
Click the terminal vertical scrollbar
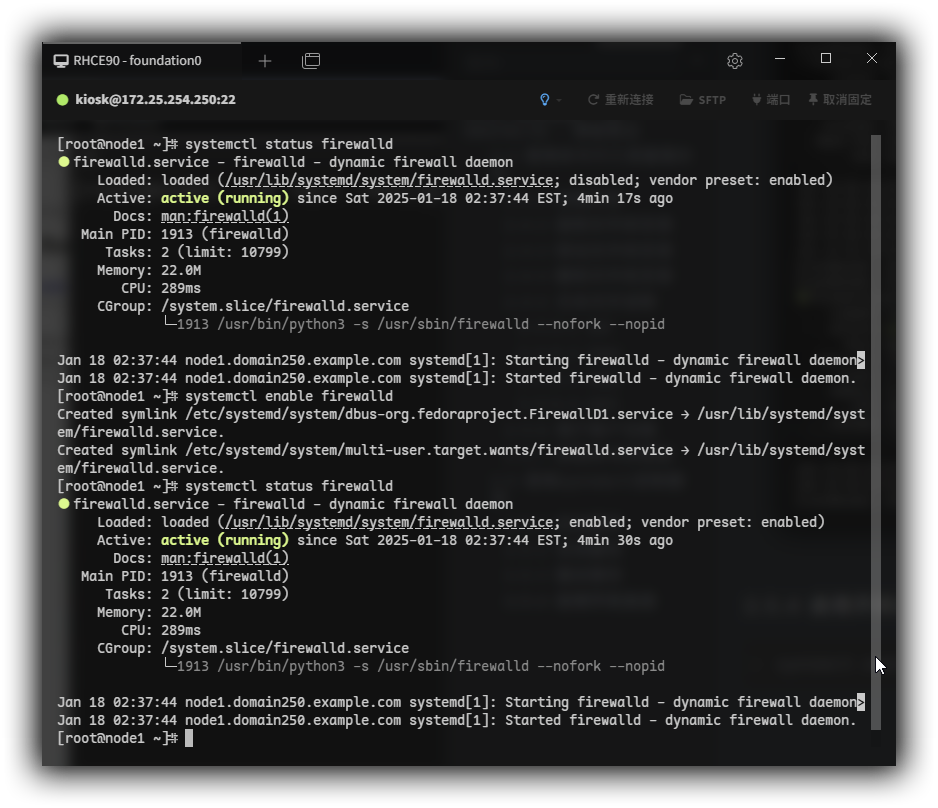point(876,400)
